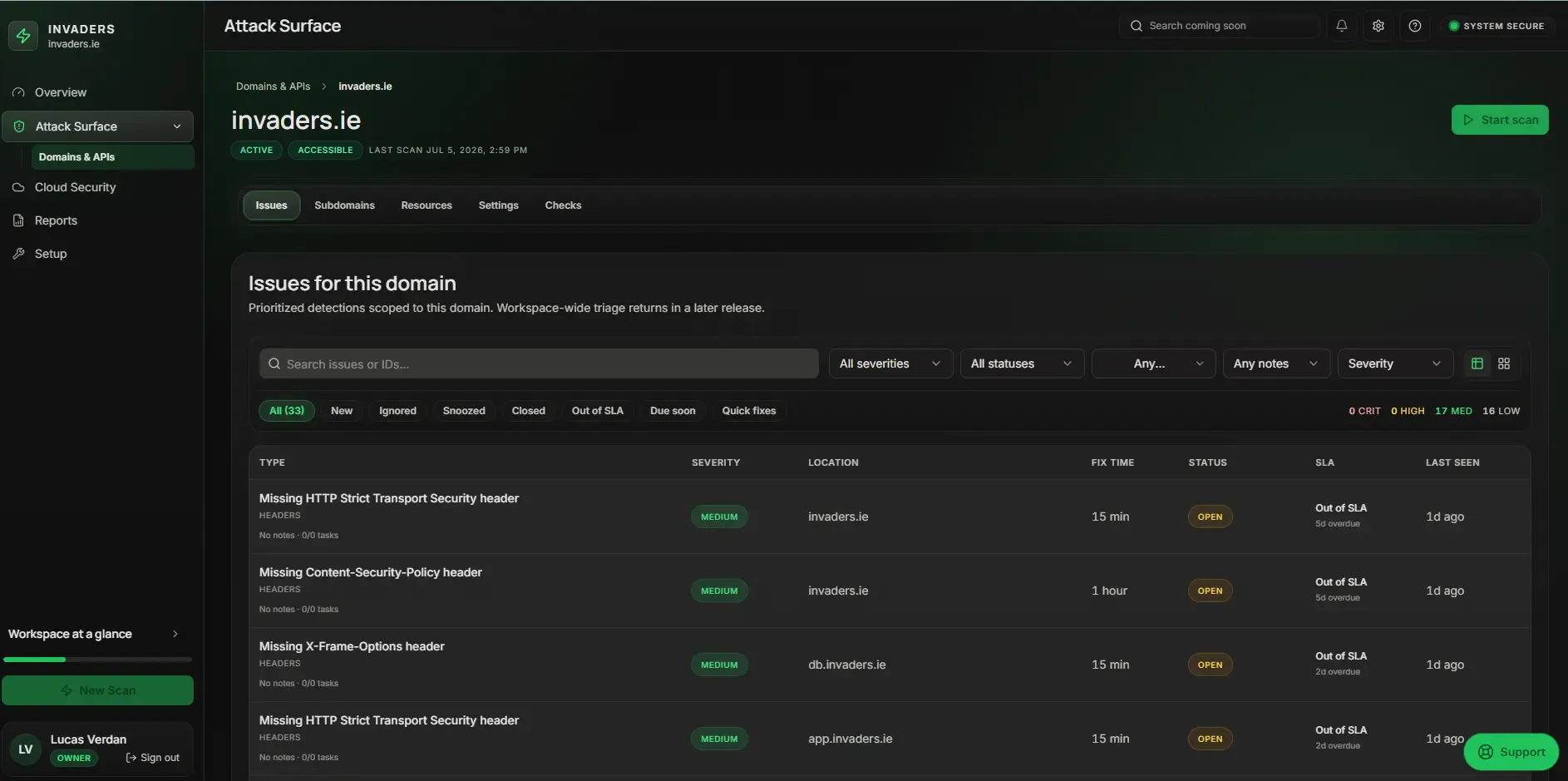1568x781 pixels.
Task: Click the Search coming soon field
Action: click(x=1220, y=26)
